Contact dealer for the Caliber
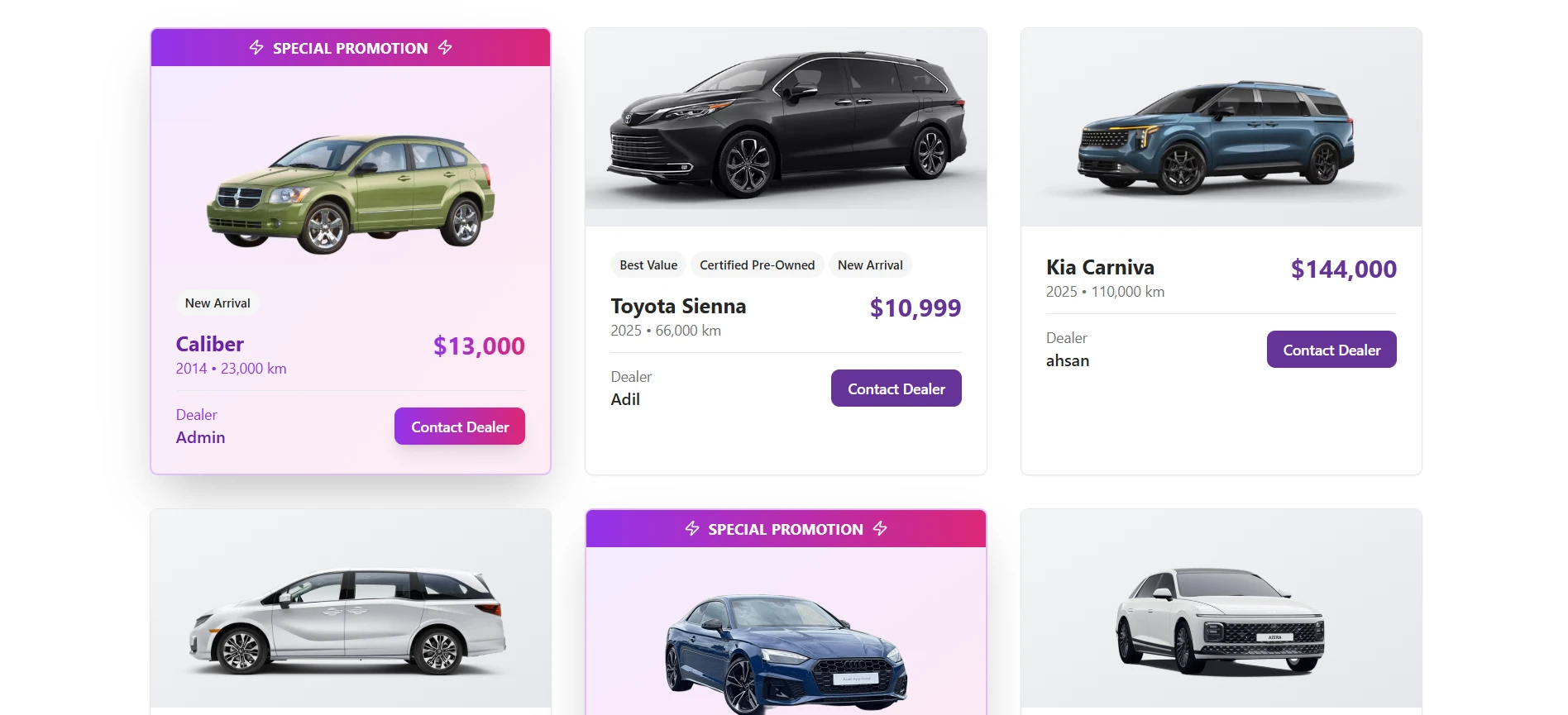Viewport: 1568px width, 715px height. (459, 427)
